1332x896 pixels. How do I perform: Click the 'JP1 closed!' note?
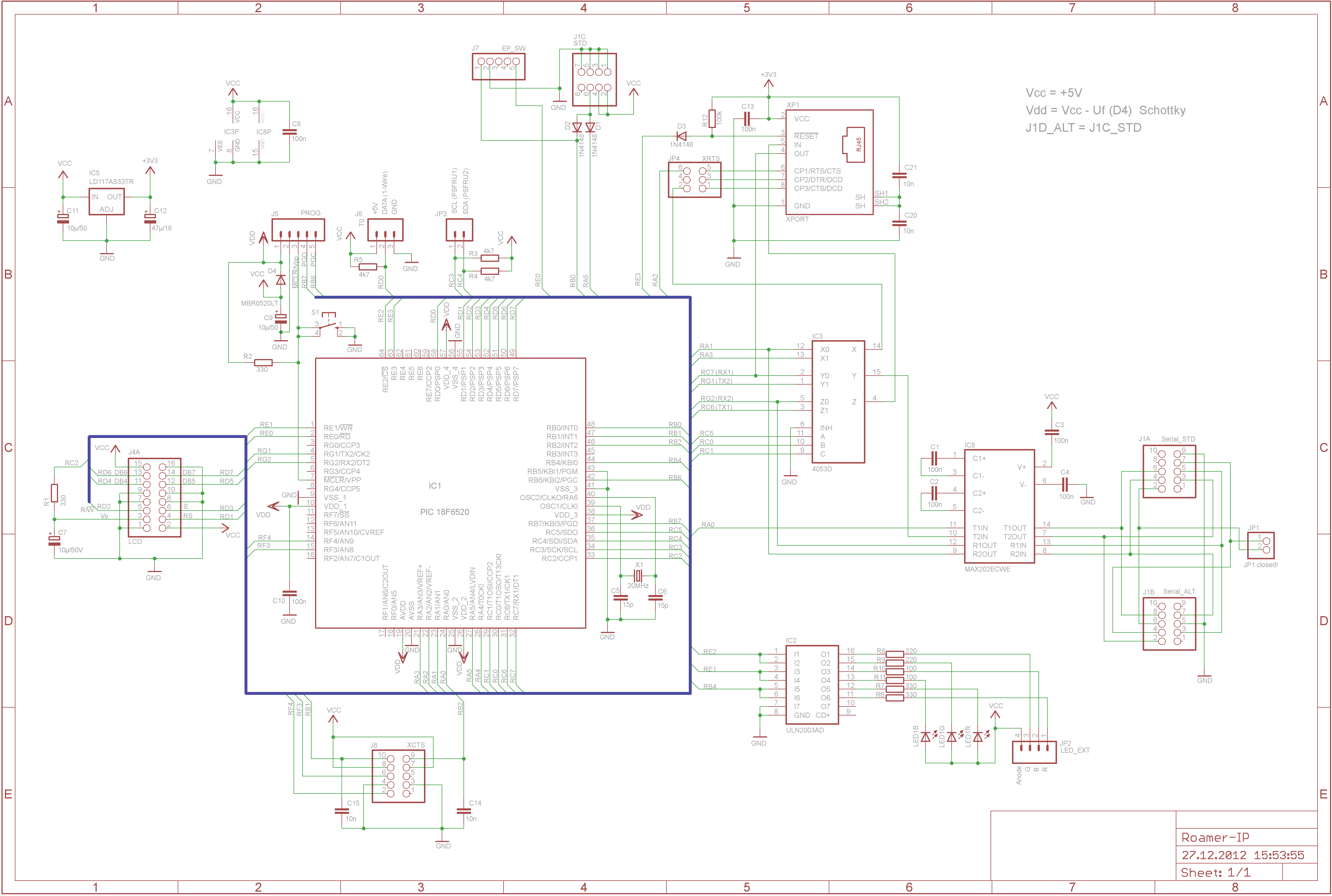point(1261,565)
